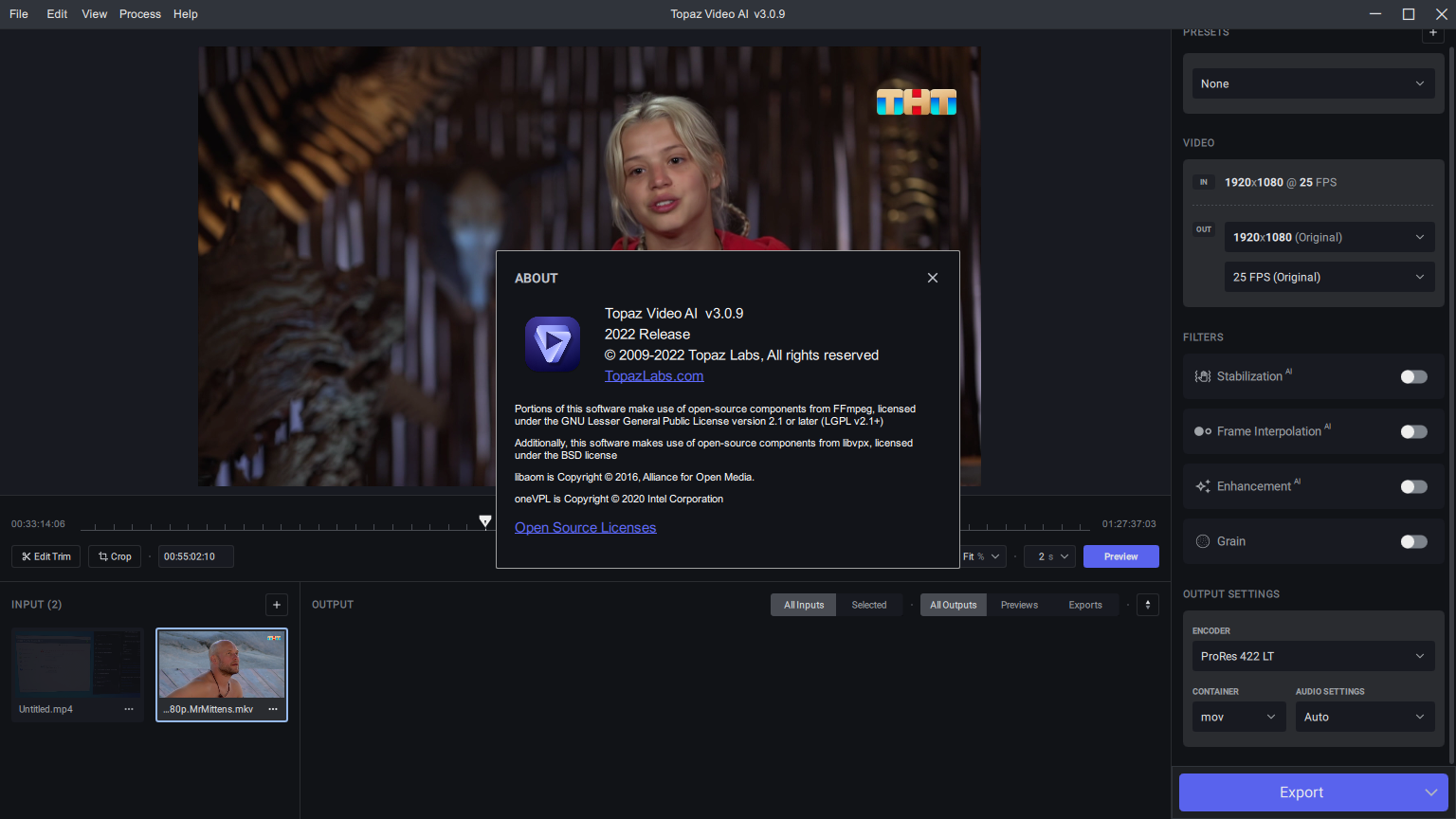Viewport: 1456px width, 819px height.
Task: Click the Stabilization filter icon
Action: click(1203, 376)
